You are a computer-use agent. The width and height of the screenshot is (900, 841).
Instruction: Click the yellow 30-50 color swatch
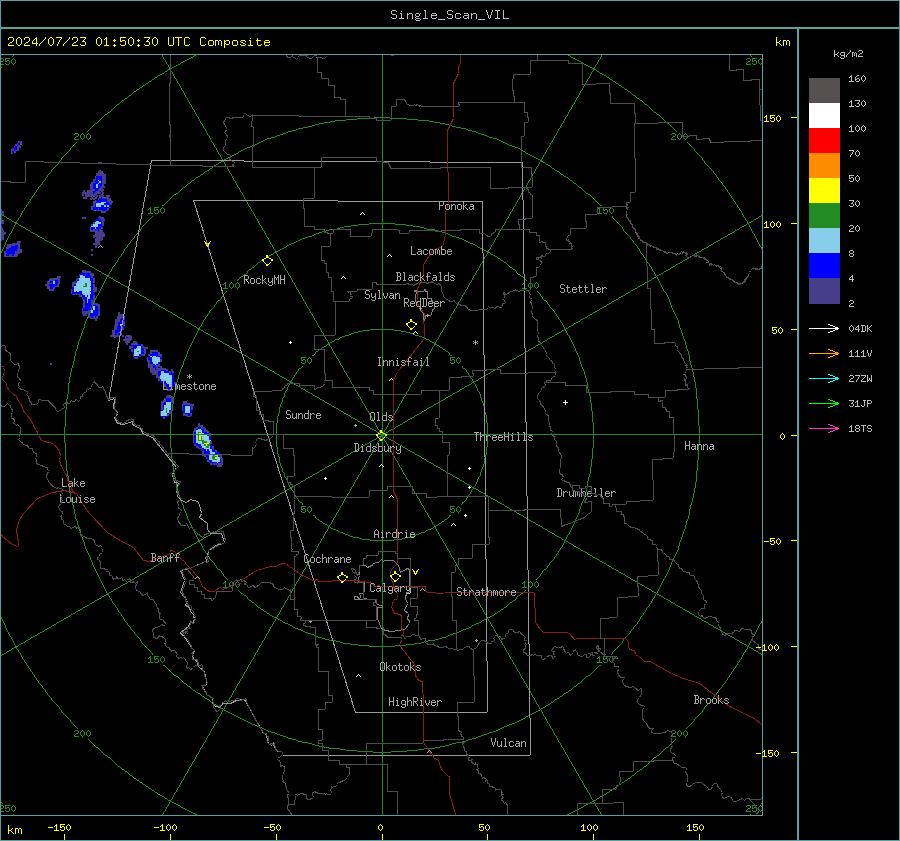824,191
